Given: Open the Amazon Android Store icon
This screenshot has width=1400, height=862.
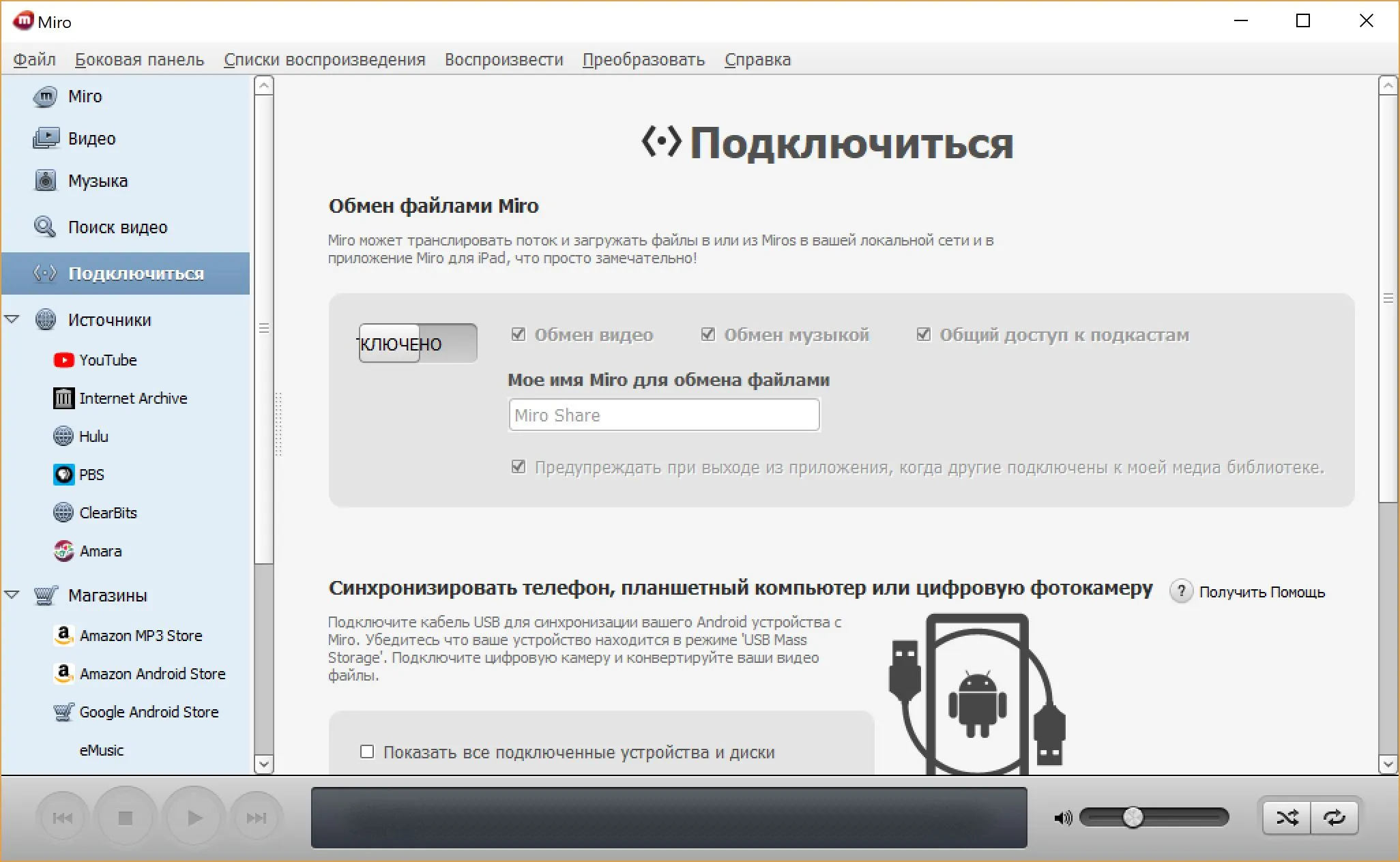Looking at the screenshot, I should 63,674.
